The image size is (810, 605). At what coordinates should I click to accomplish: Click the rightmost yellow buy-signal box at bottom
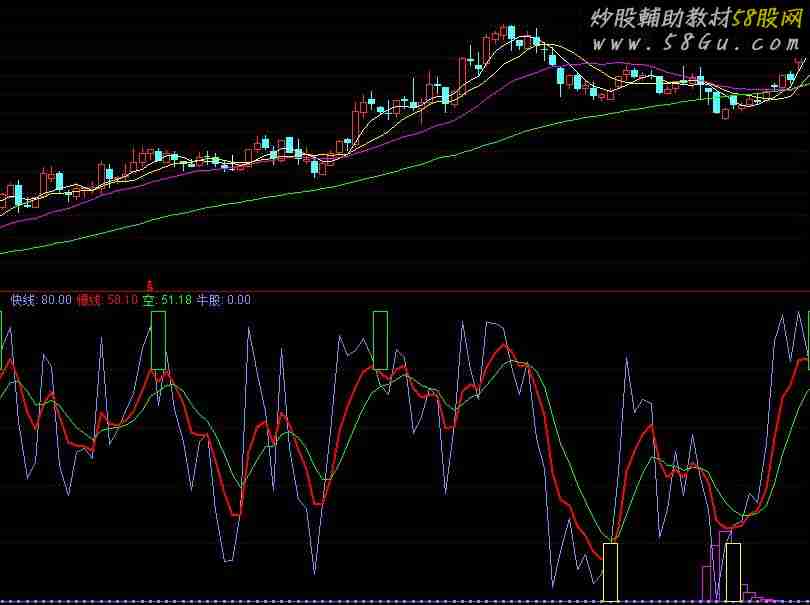tap(733, 572)
